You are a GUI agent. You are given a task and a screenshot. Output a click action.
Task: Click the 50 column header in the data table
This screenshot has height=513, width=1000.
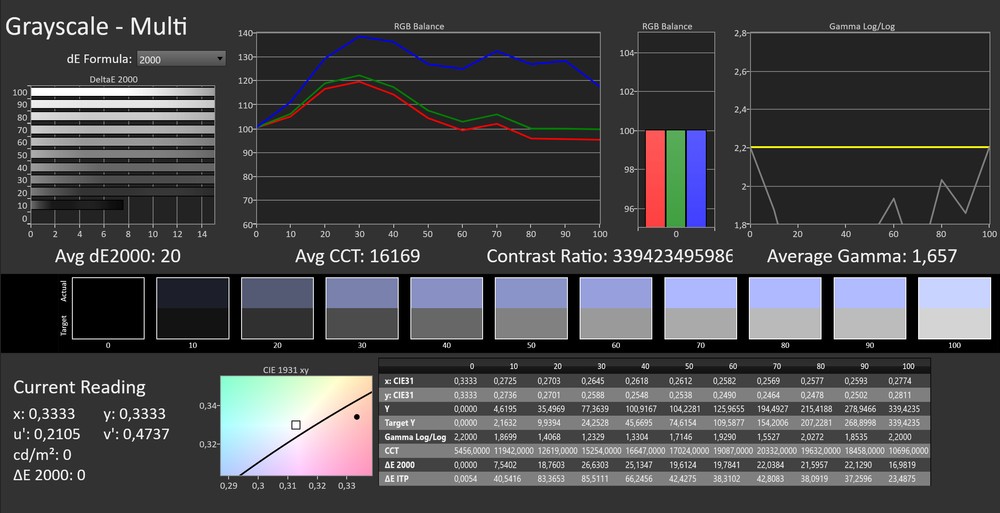click(x=689, y=366)
